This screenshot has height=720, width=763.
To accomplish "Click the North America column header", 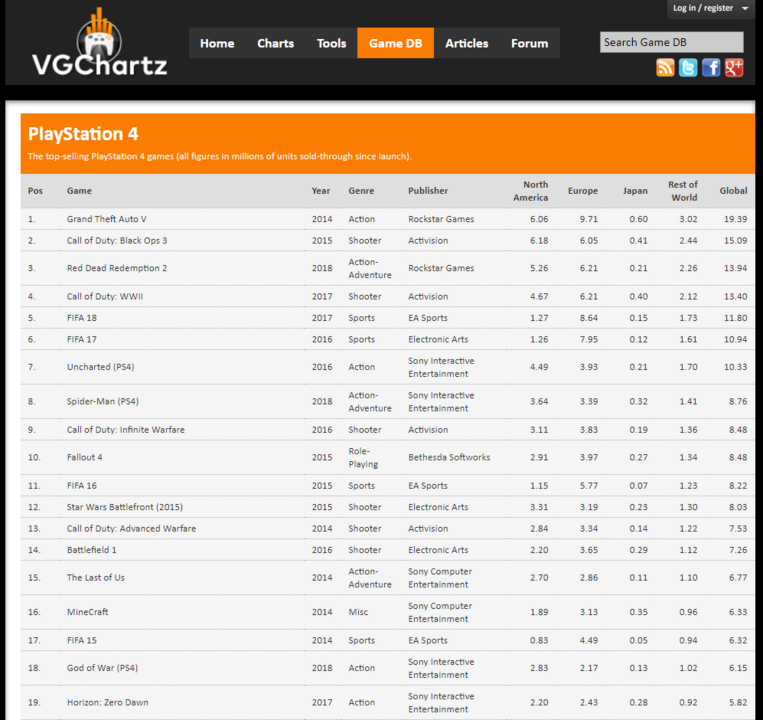I will click(530, 191).
